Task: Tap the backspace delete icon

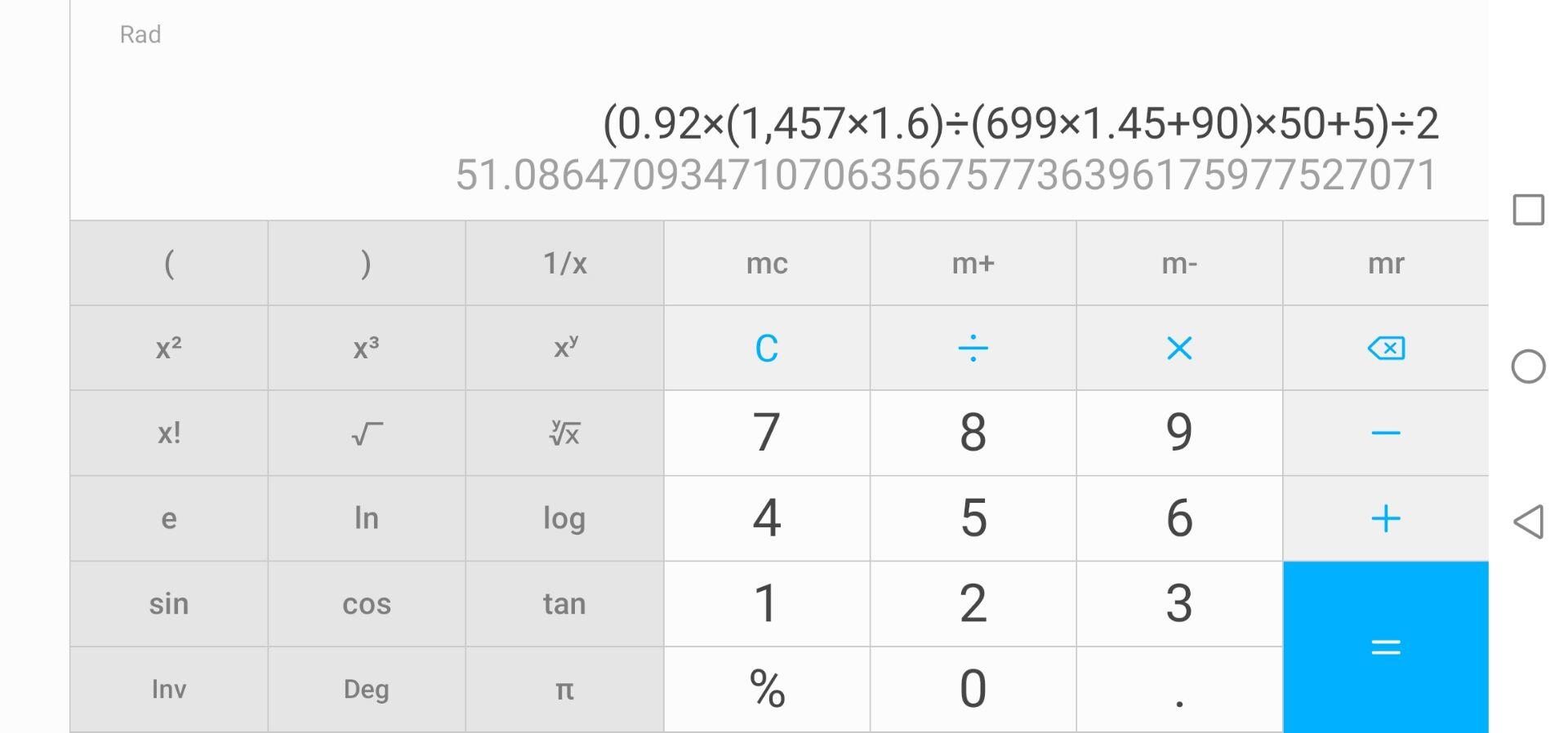Action: [1386, 349]
